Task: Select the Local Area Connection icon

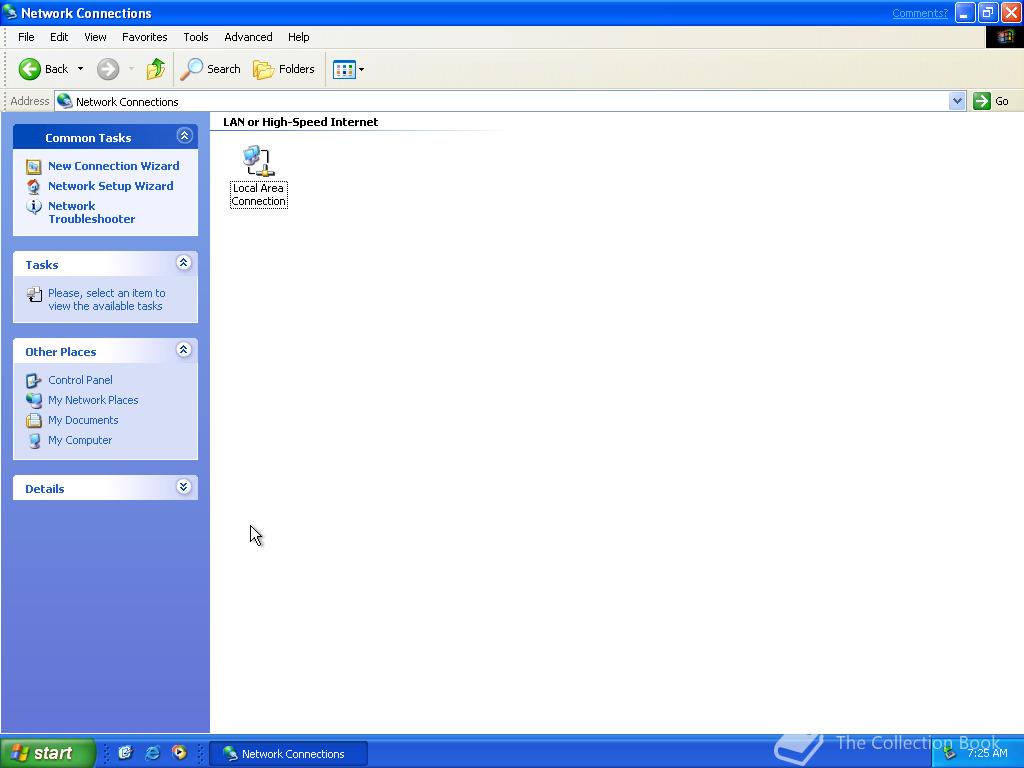Action: (258, 161)
